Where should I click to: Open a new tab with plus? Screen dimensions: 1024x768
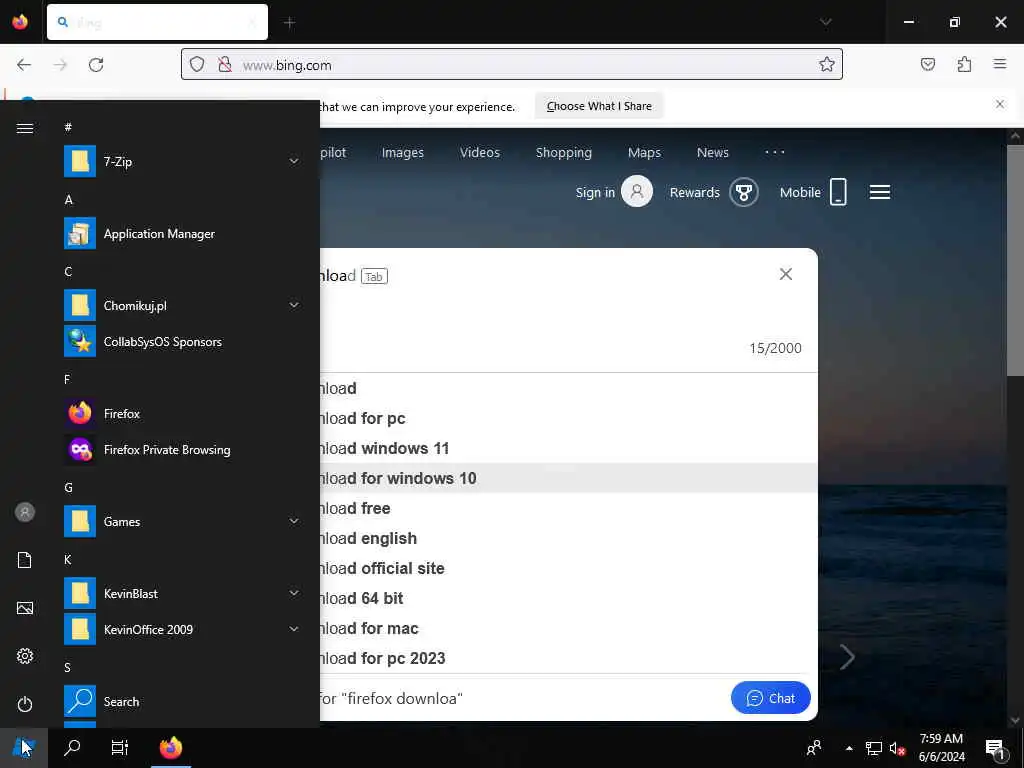tap(289, 23)
